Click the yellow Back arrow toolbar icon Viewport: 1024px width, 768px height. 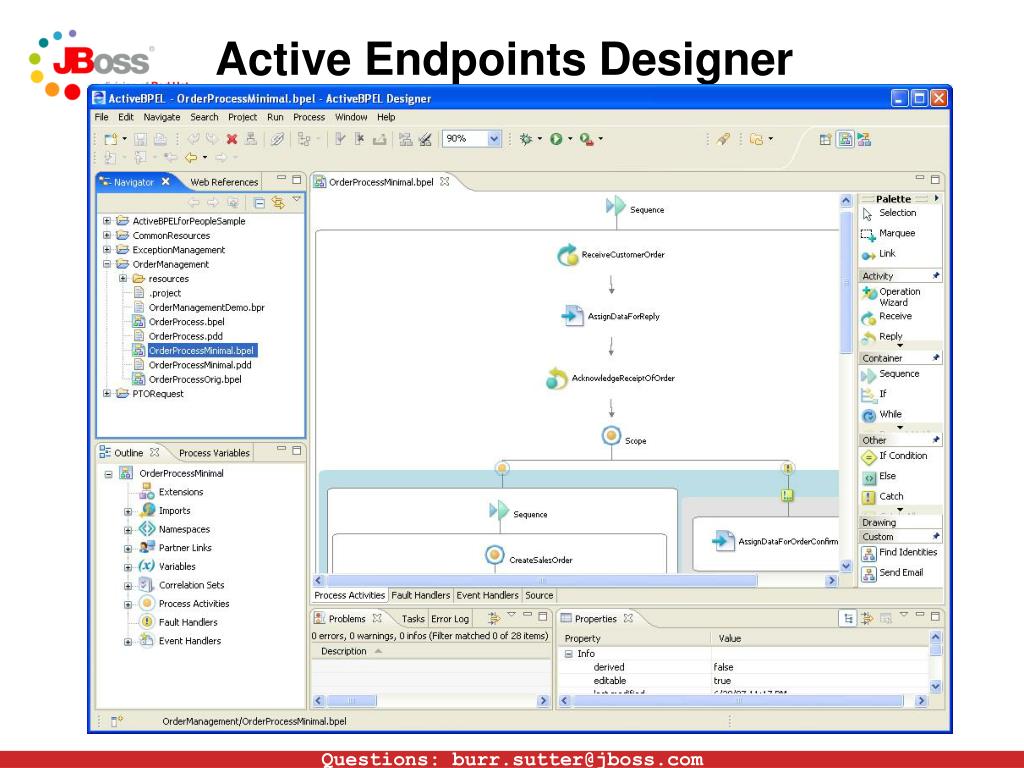point(191,157)
